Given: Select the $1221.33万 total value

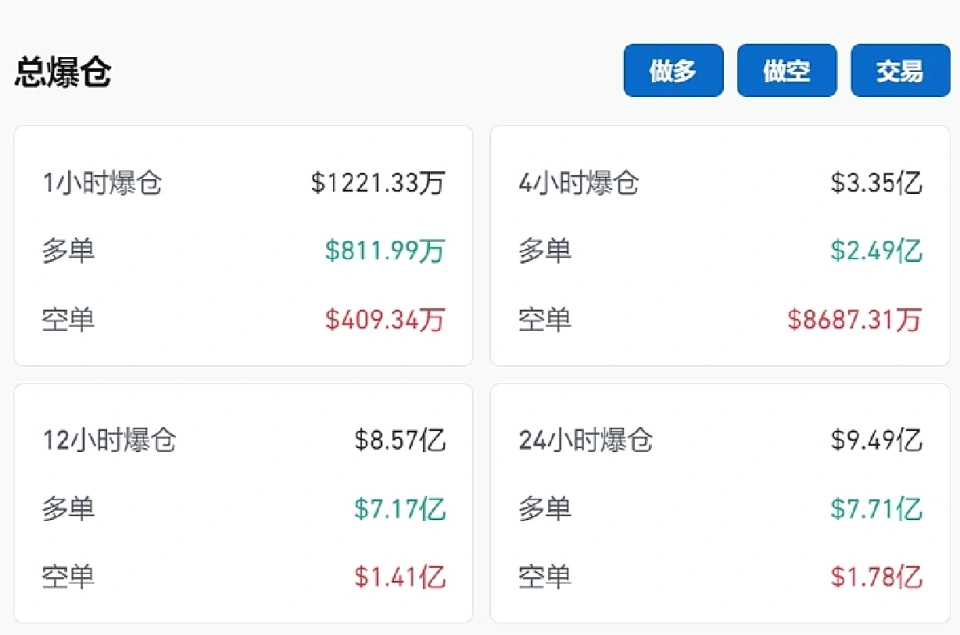Looking at the screenshot, I should pyautogui.click(x=378, y=183).
